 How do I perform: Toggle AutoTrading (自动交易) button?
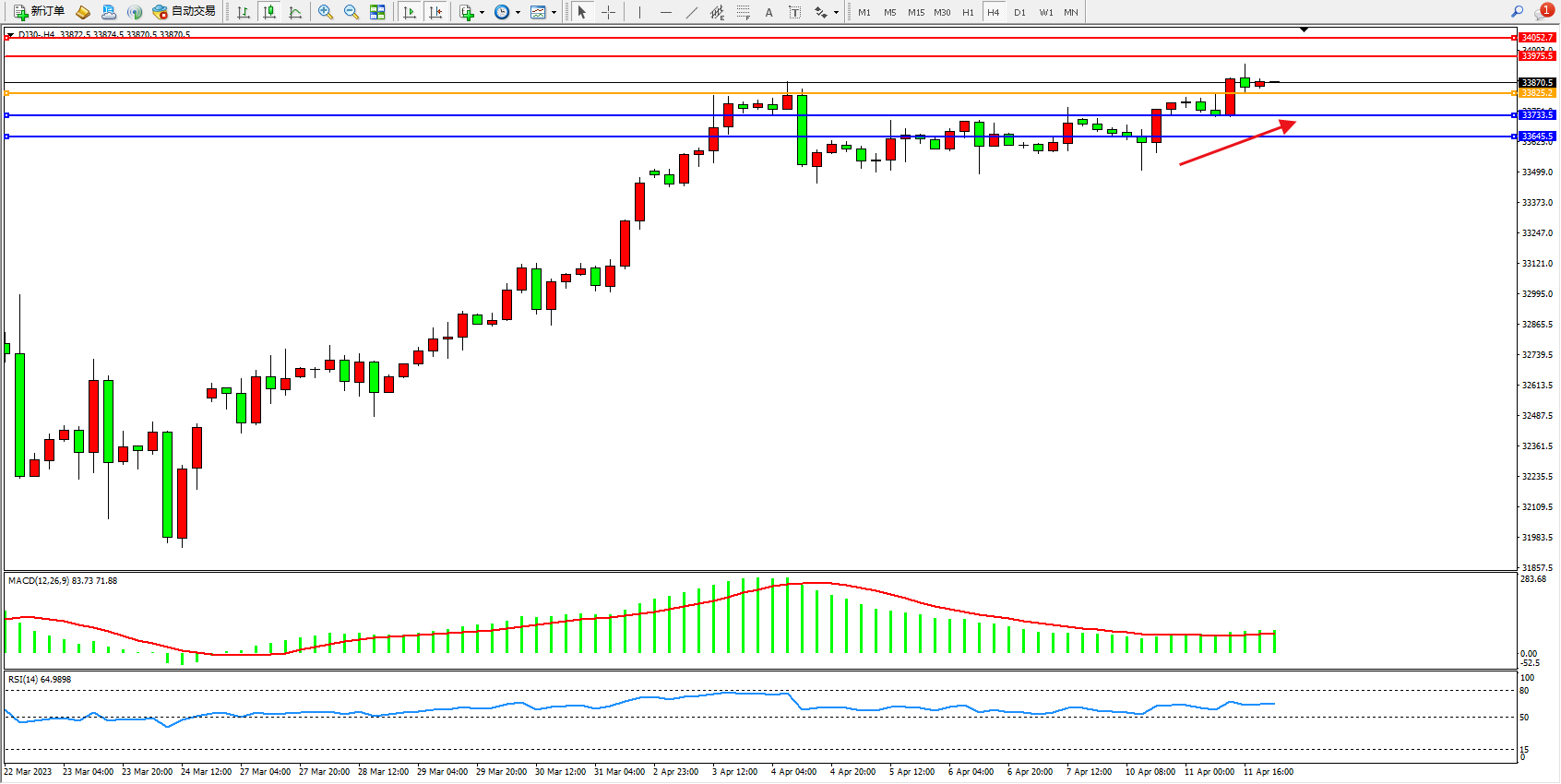(x=185, y=12)
